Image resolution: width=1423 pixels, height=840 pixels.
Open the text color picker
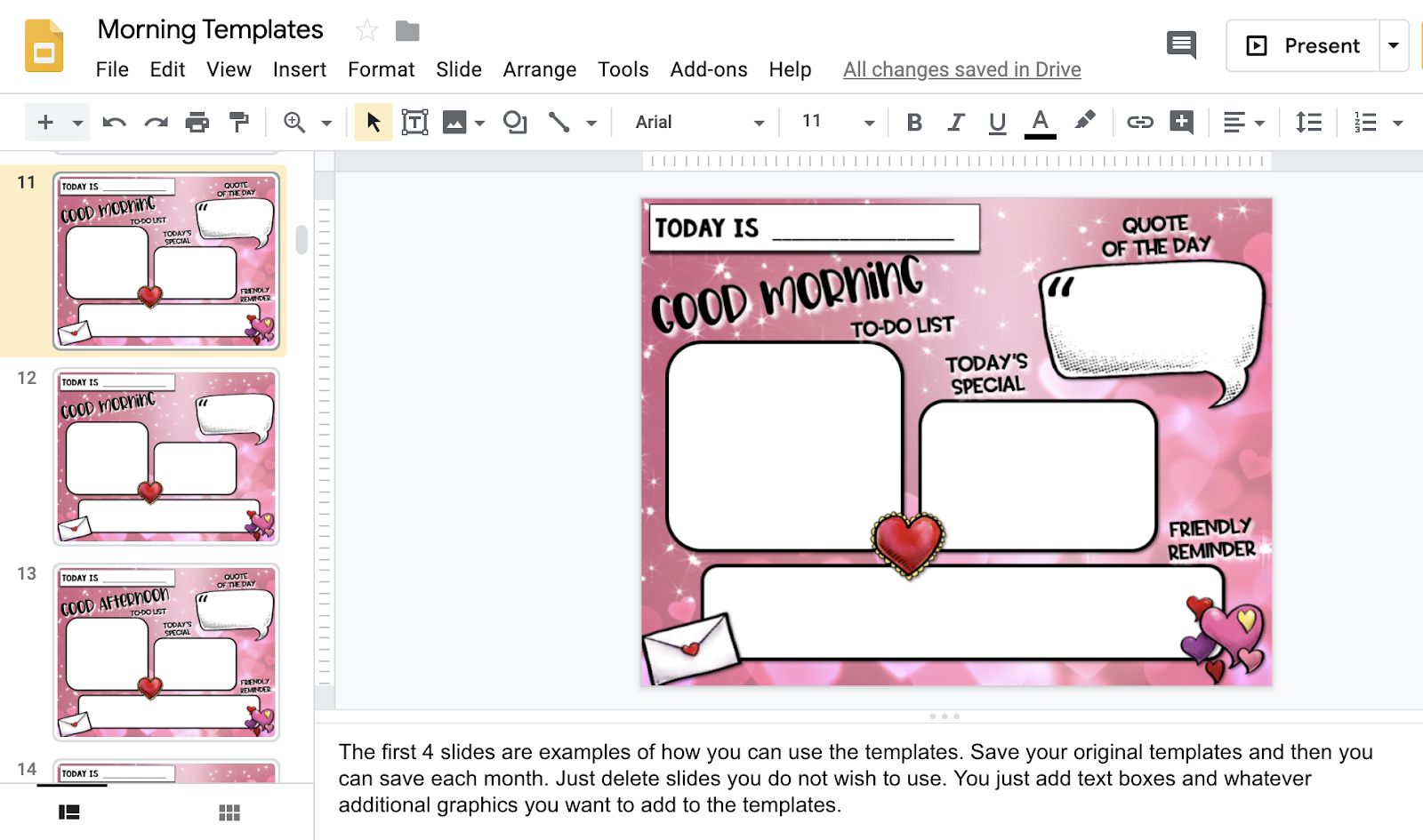1039,122
